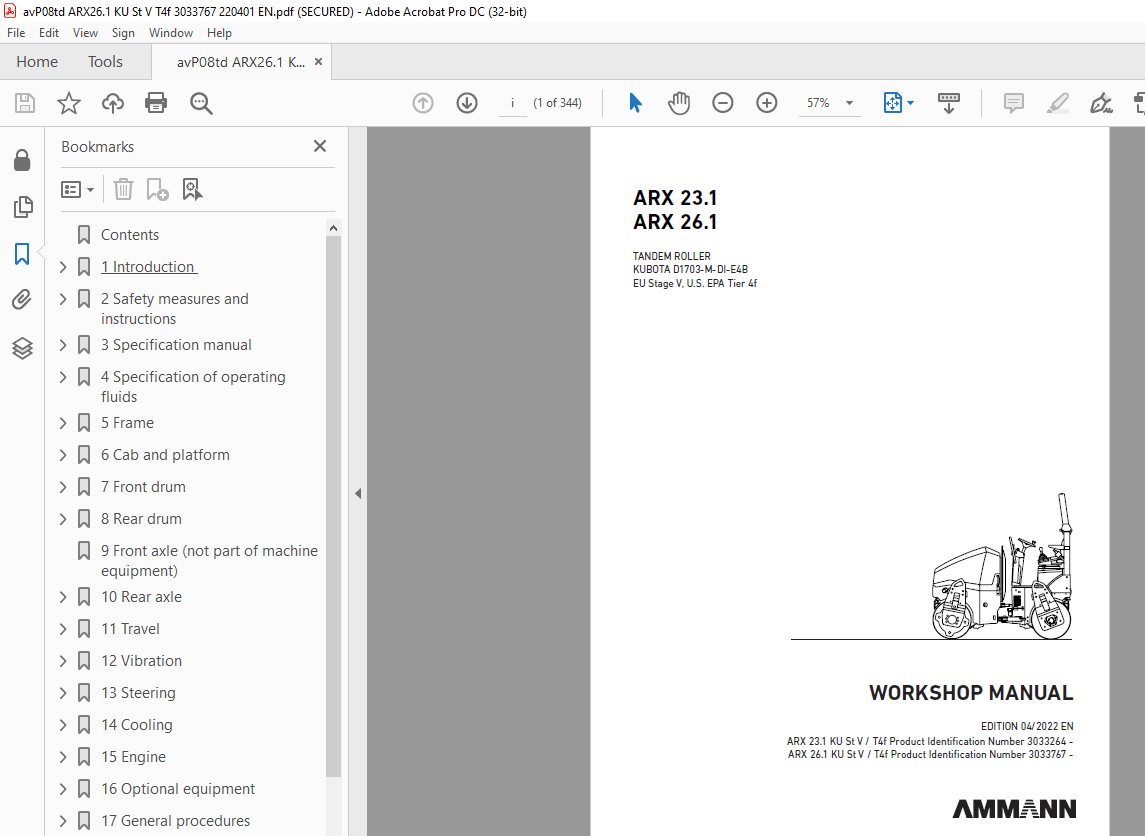Print the document
Viewport: 1145px width, 836px height.
[156, 103]
